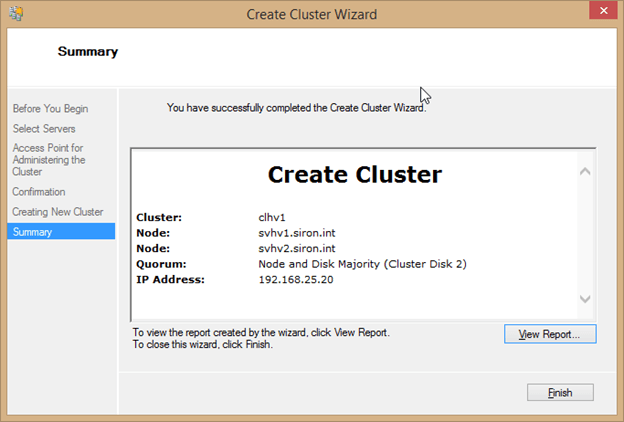Click the Summary page header at top
This screenshot has height=422, width=624.
pyautogui.click(x=87, y=51)
